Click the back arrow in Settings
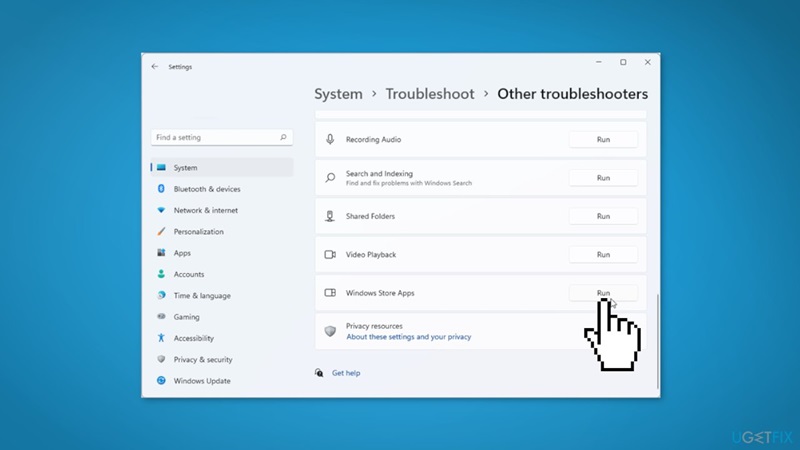 pos(155,67)
